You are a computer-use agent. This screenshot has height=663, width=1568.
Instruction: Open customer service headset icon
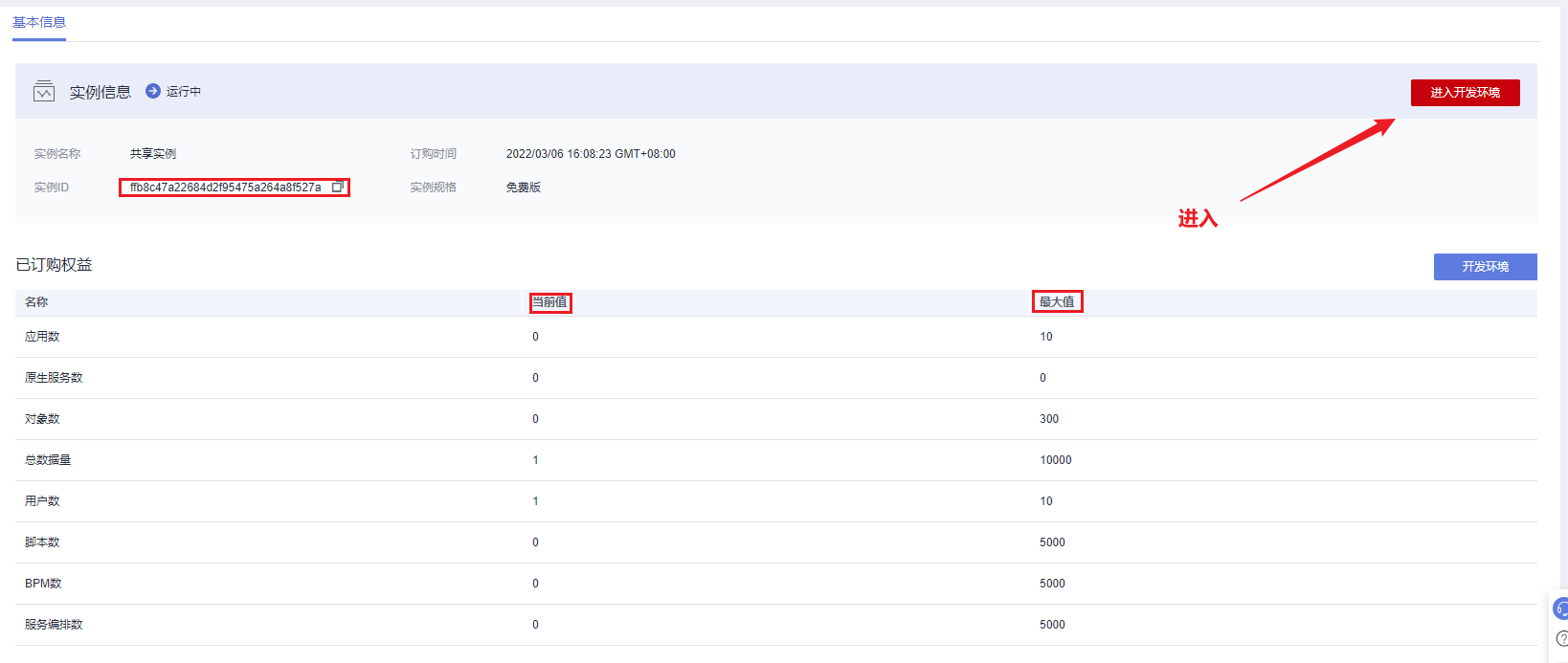tap(1560, 608)
